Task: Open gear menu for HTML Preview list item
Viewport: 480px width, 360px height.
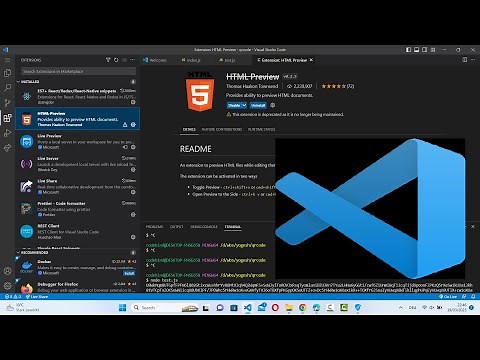Action: point(133,125)
